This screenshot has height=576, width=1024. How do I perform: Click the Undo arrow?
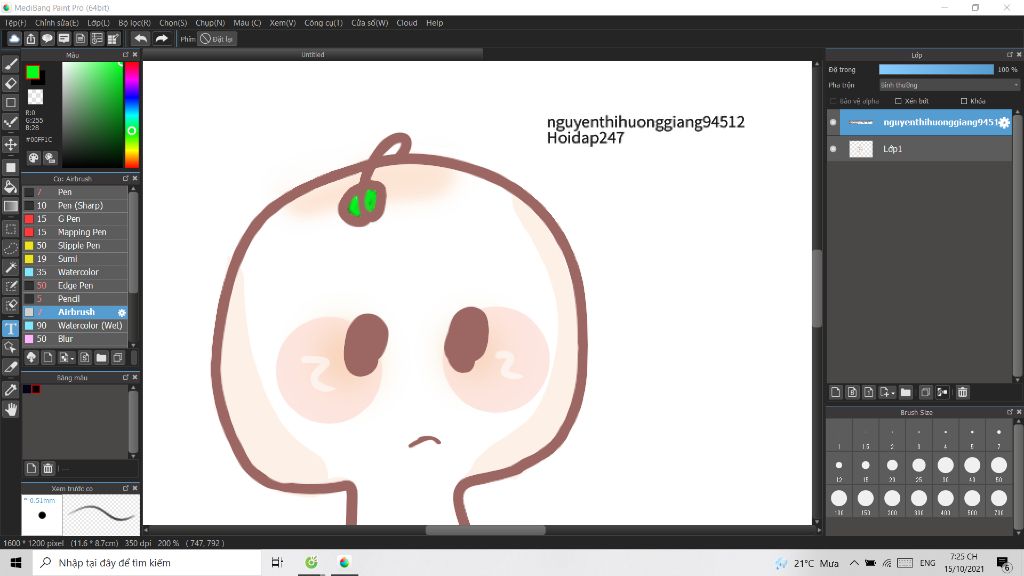pyautogui.click(x=140, y=39)
